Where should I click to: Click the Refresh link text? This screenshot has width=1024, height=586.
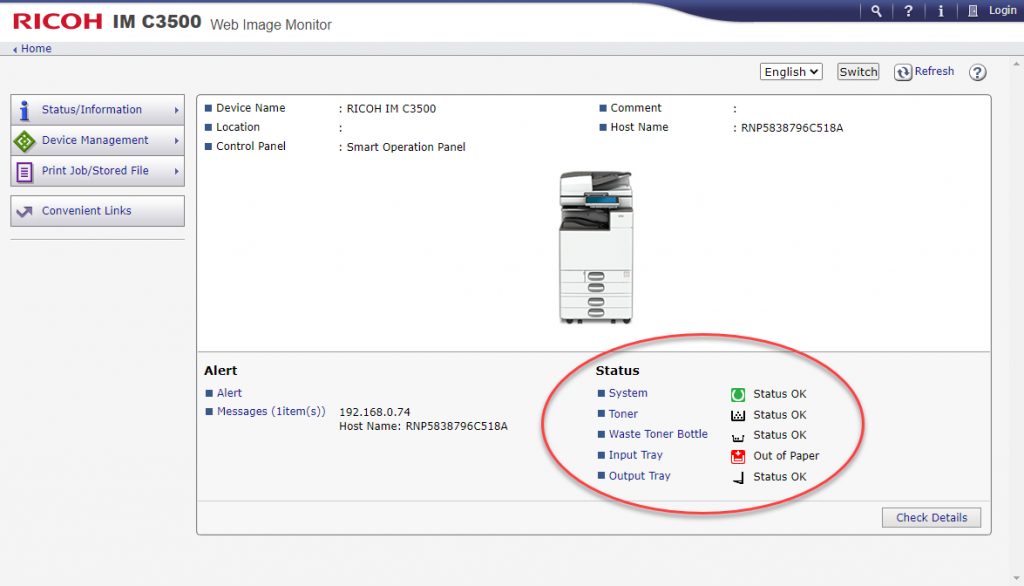[934, 71]
